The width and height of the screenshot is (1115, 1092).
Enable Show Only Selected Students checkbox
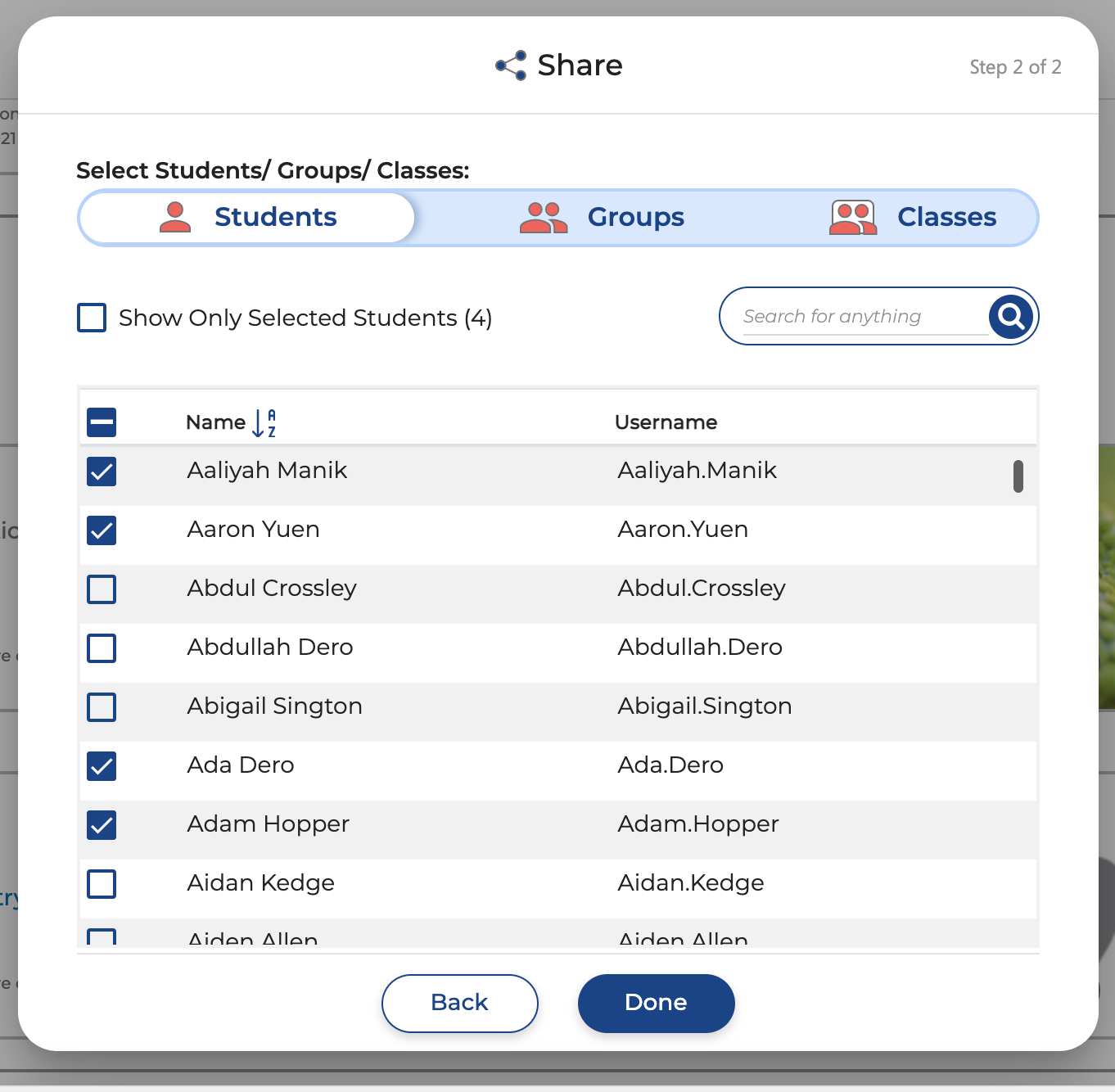click(92, 318)
